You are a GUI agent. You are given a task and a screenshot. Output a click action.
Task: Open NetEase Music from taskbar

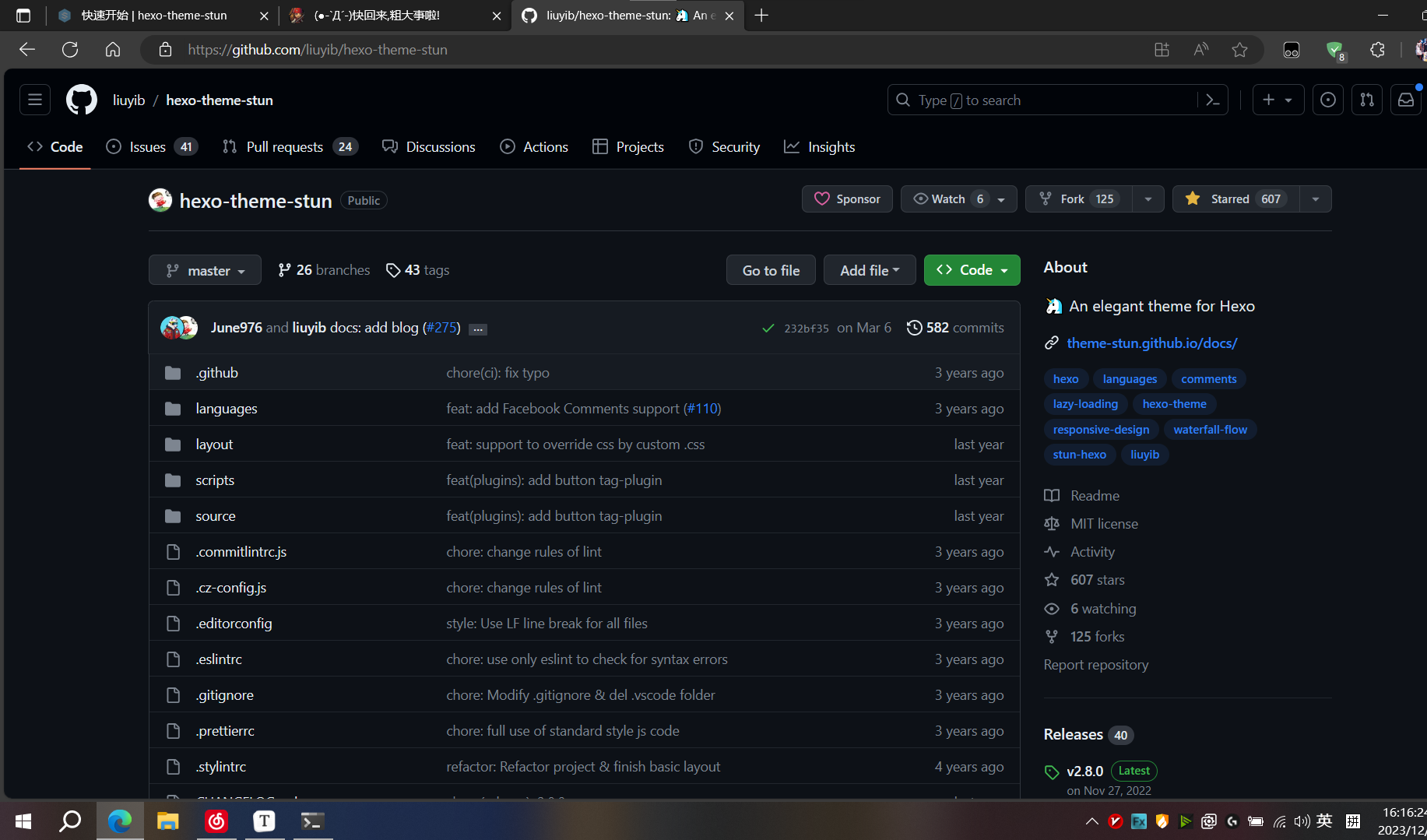pos(216,821)
